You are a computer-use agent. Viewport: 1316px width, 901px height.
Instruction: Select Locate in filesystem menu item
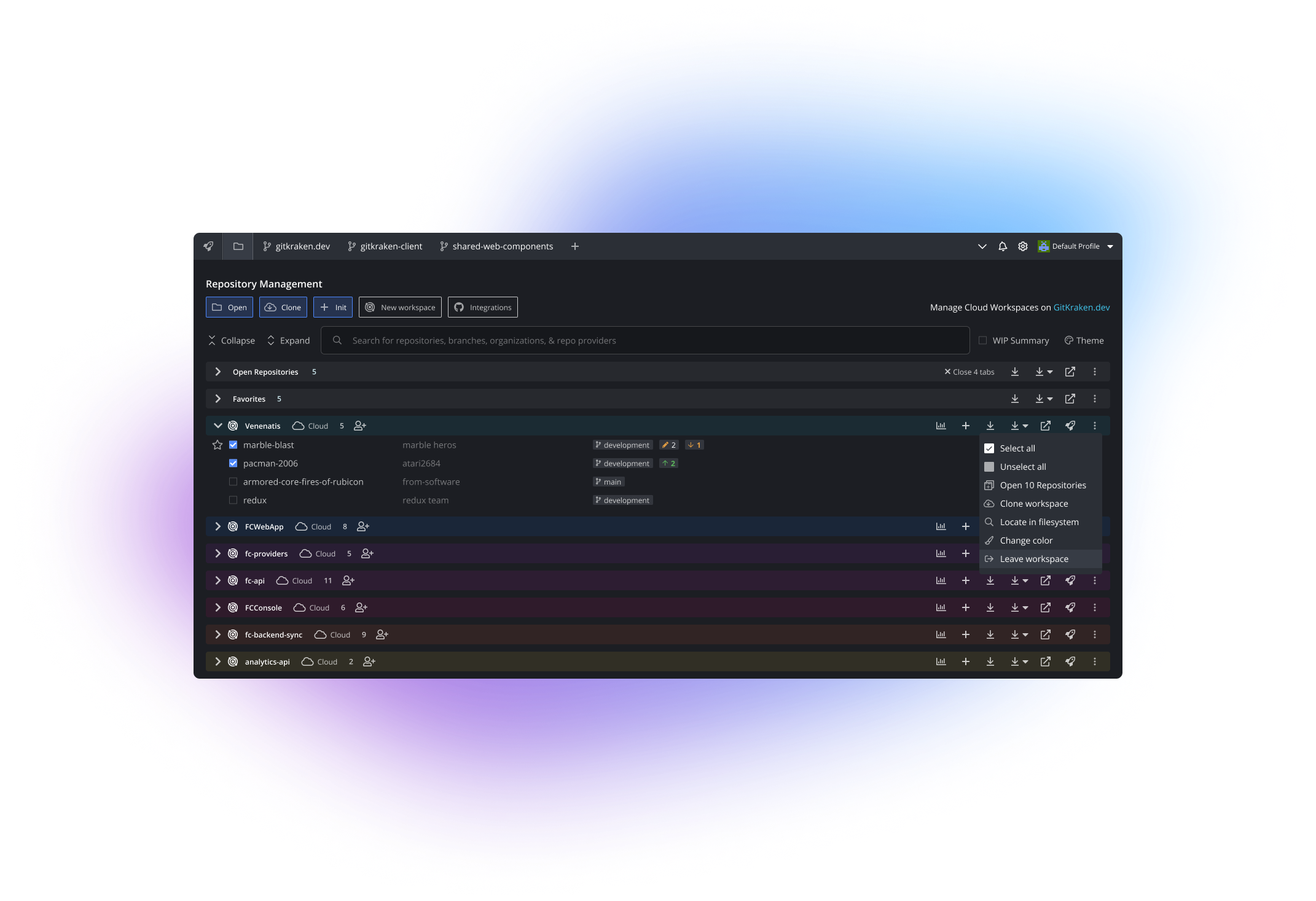pos(1040,522)
